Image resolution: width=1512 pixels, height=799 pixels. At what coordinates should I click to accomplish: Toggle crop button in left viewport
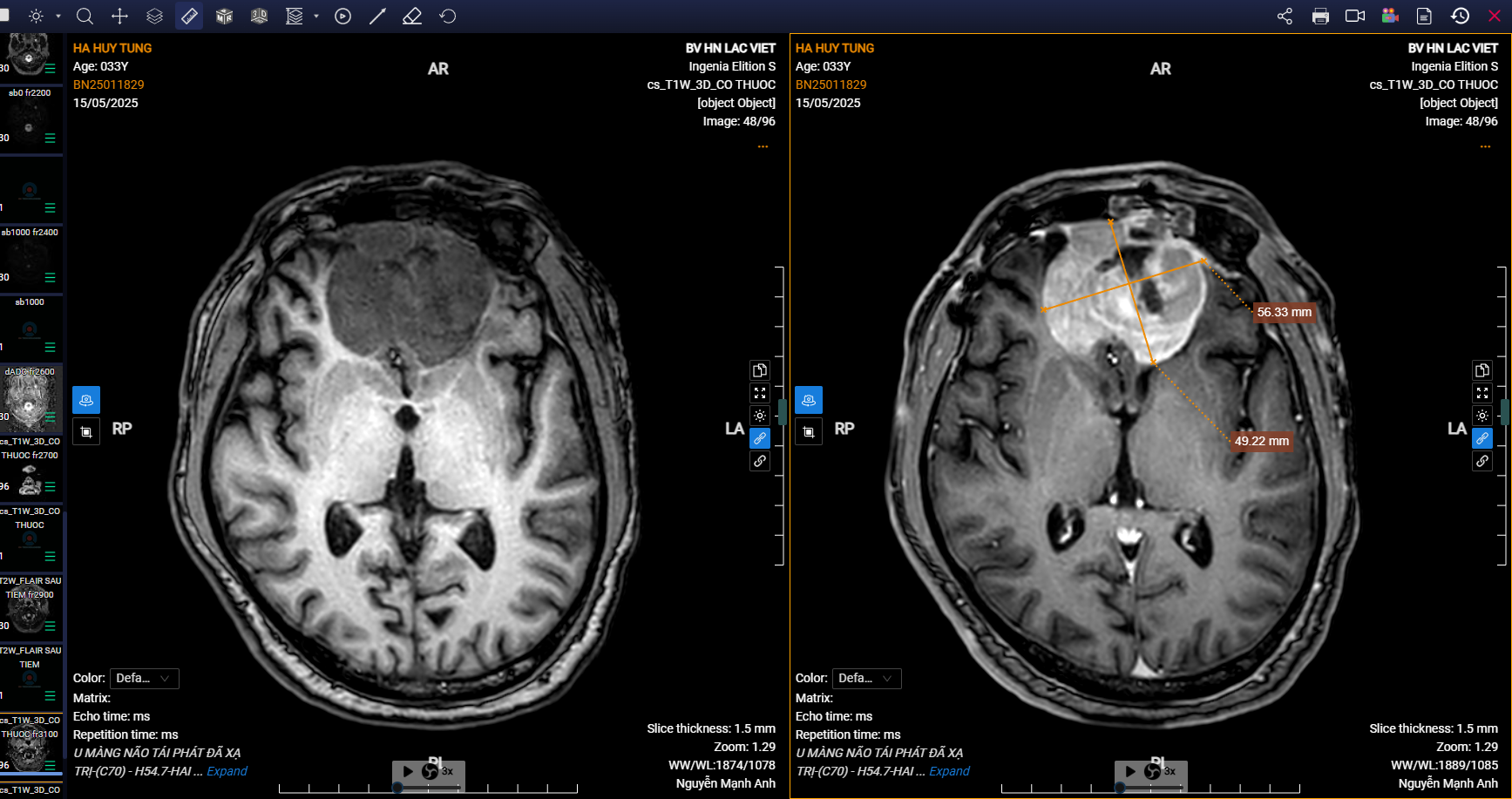pos(86,431)
